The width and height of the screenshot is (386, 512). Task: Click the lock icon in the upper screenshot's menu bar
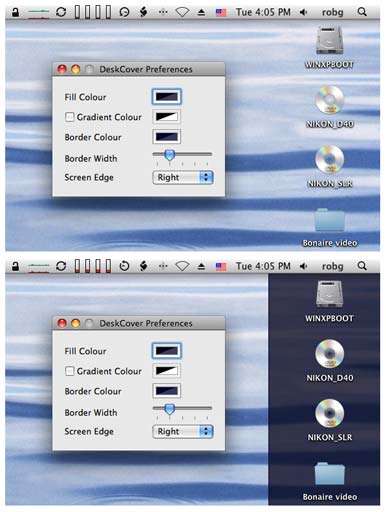(x=15, y=12)
